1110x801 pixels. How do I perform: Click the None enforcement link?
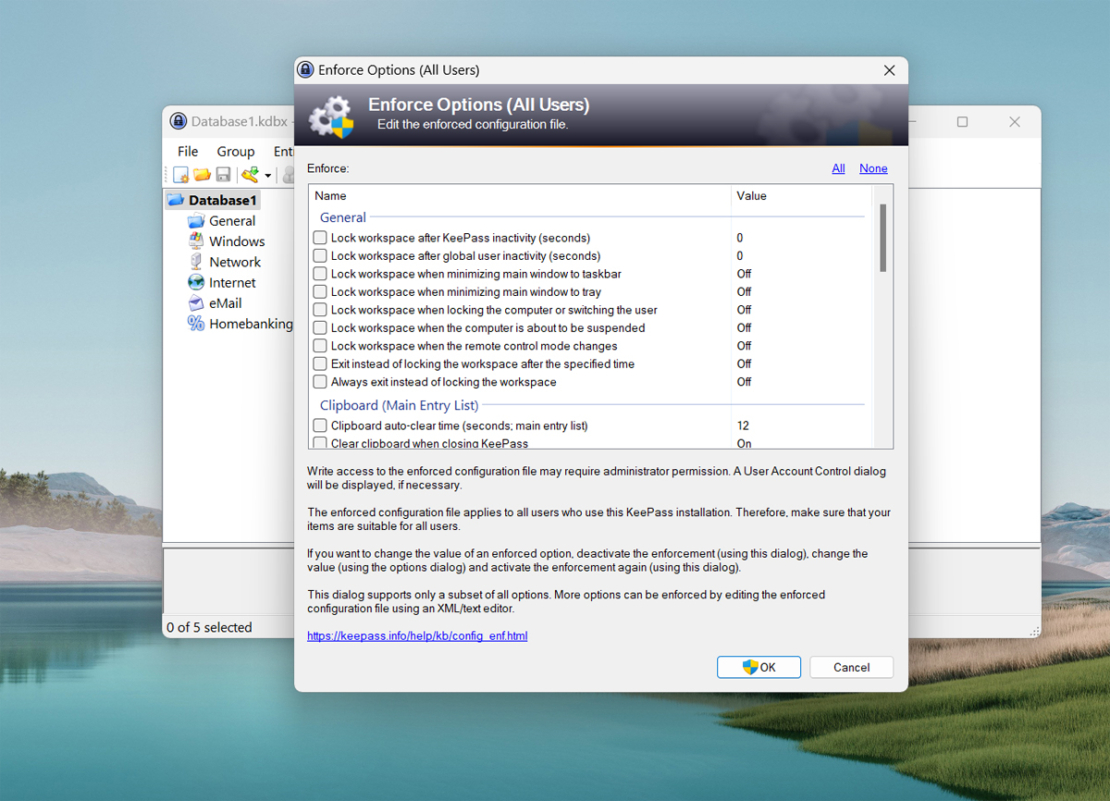(873, 168)
